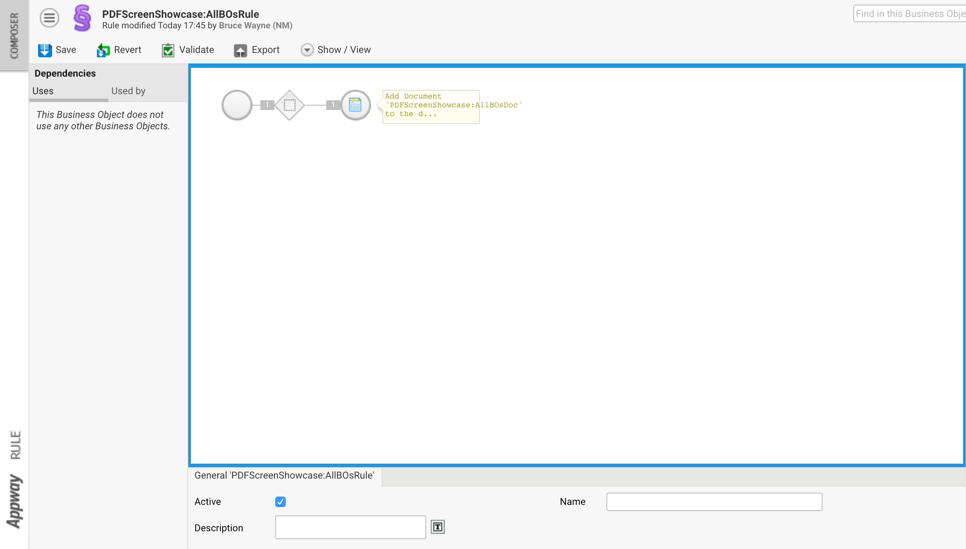Click 'This Business Object does not use' message
This screenshot has width=966, height=549.
[x=103, y=120]
